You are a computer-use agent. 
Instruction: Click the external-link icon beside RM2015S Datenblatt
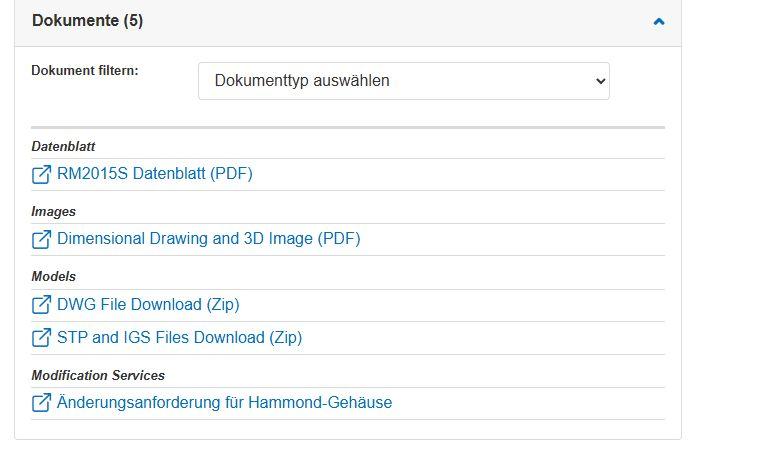(x=41, y=174)
